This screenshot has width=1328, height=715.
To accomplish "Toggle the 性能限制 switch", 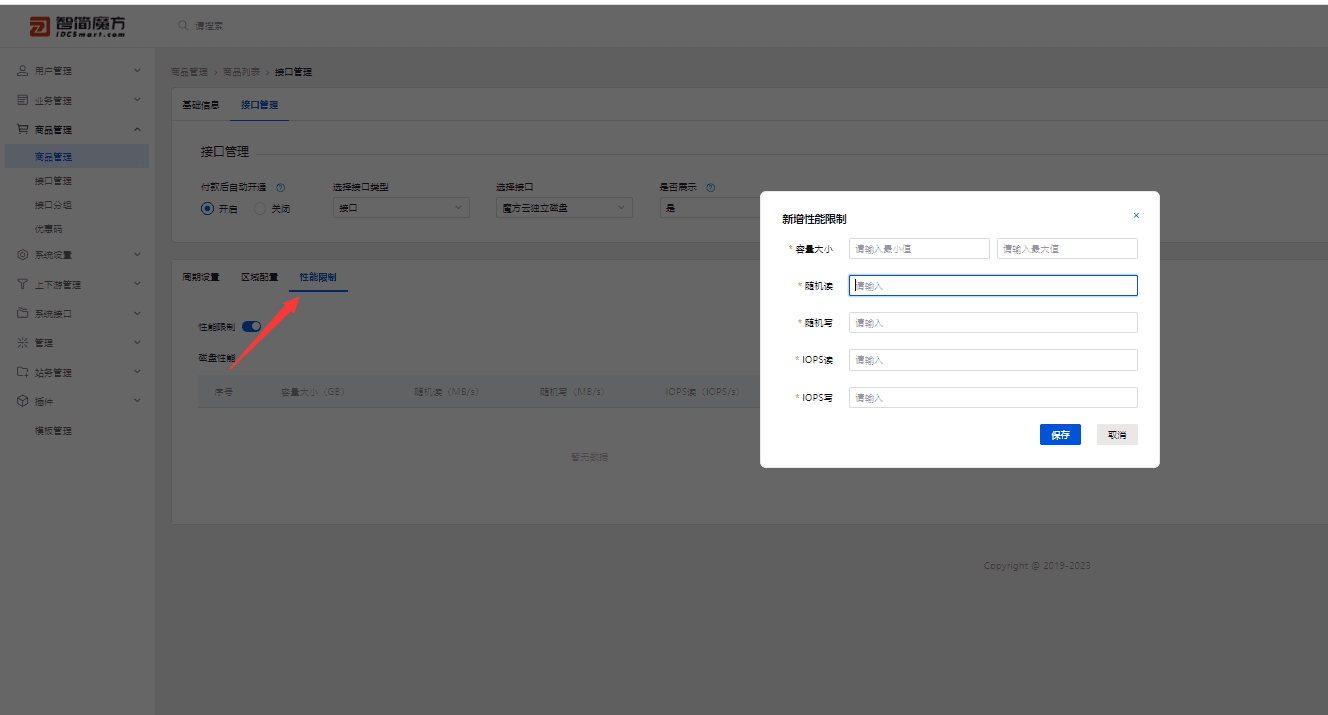I will tap(251, 326).
